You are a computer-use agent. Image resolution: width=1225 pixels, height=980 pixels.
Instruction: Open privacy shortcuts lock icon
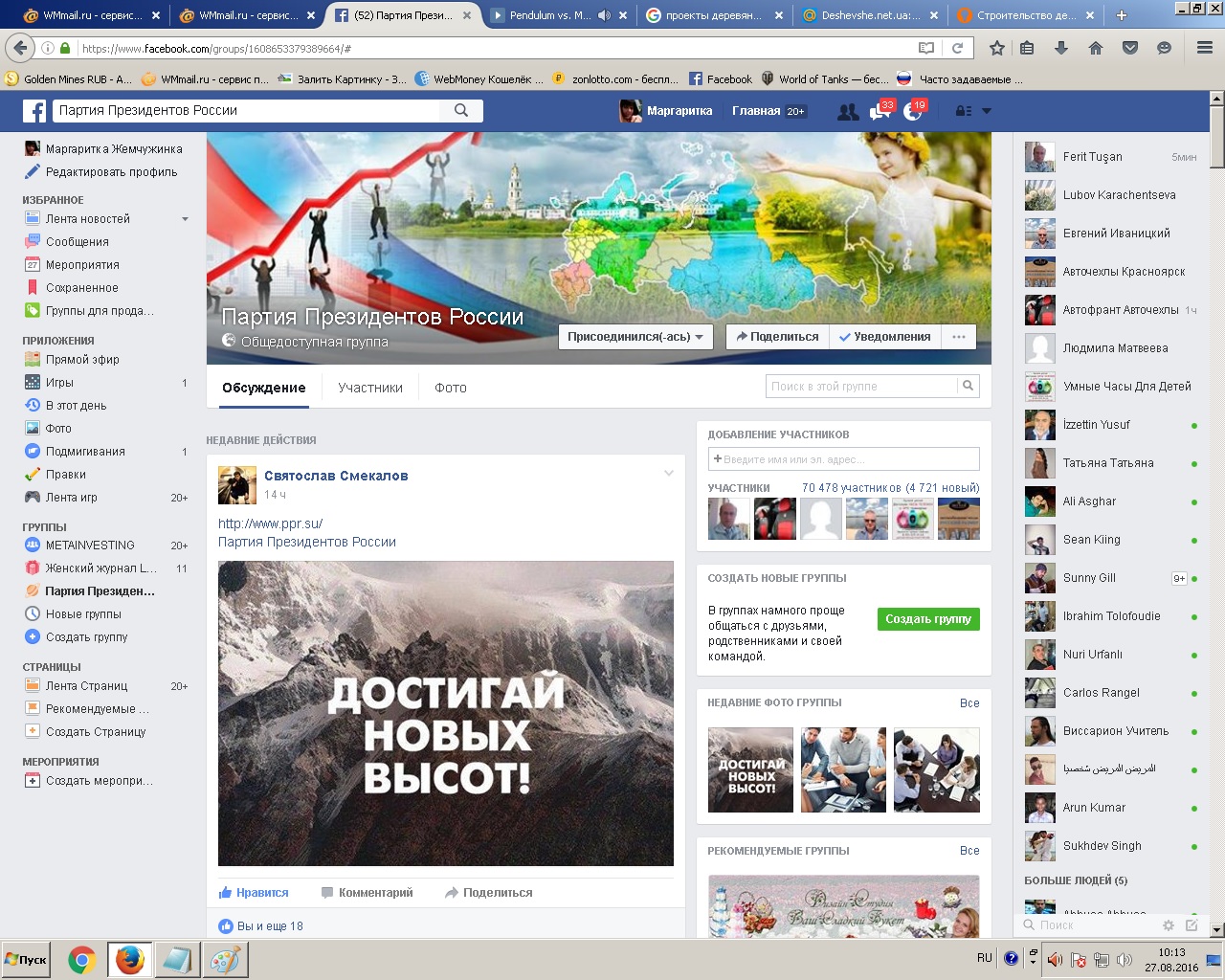pyautogui.click(x=964, y=111)
